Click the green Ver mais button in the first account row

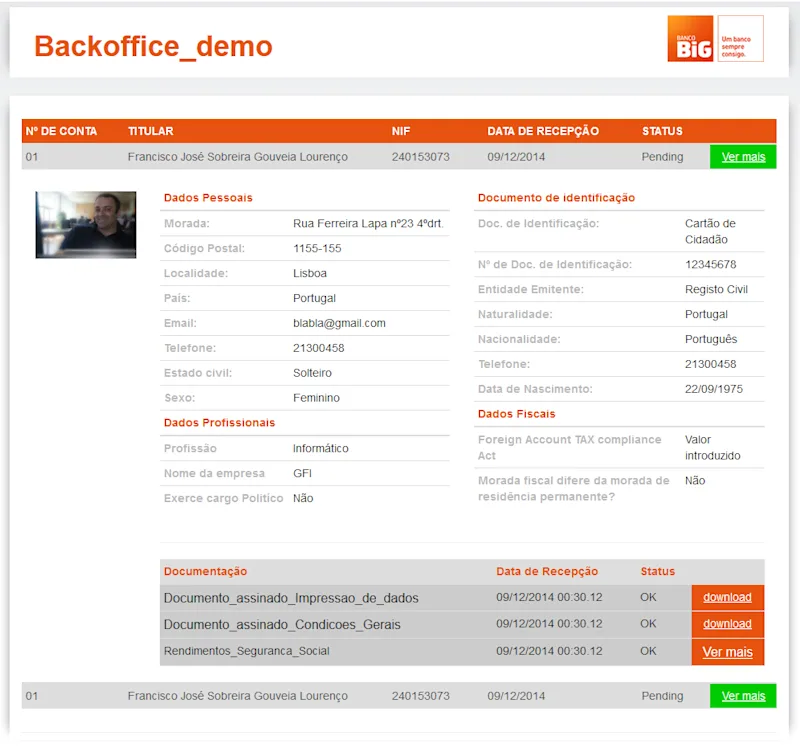point(743,157)
